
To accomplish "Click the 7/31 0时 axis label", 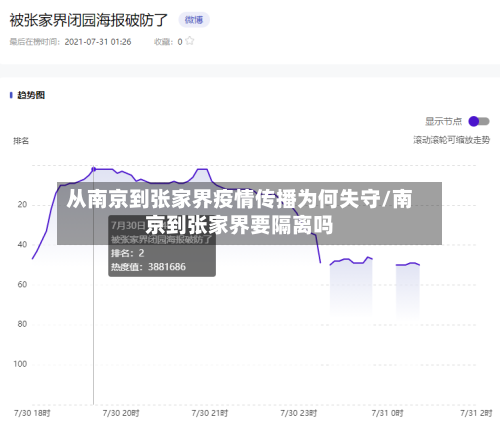I will click(387, 413).
